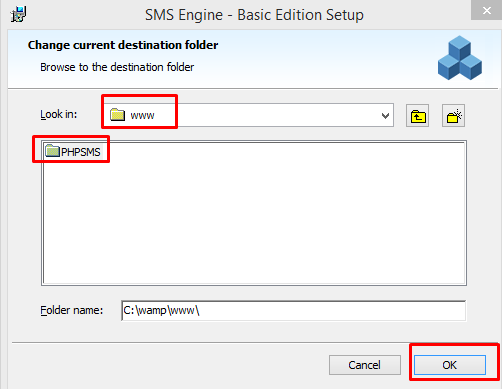Click empty area of the folder list
The width and height of the screenshot is (502, 389).
tap(254, 220)
